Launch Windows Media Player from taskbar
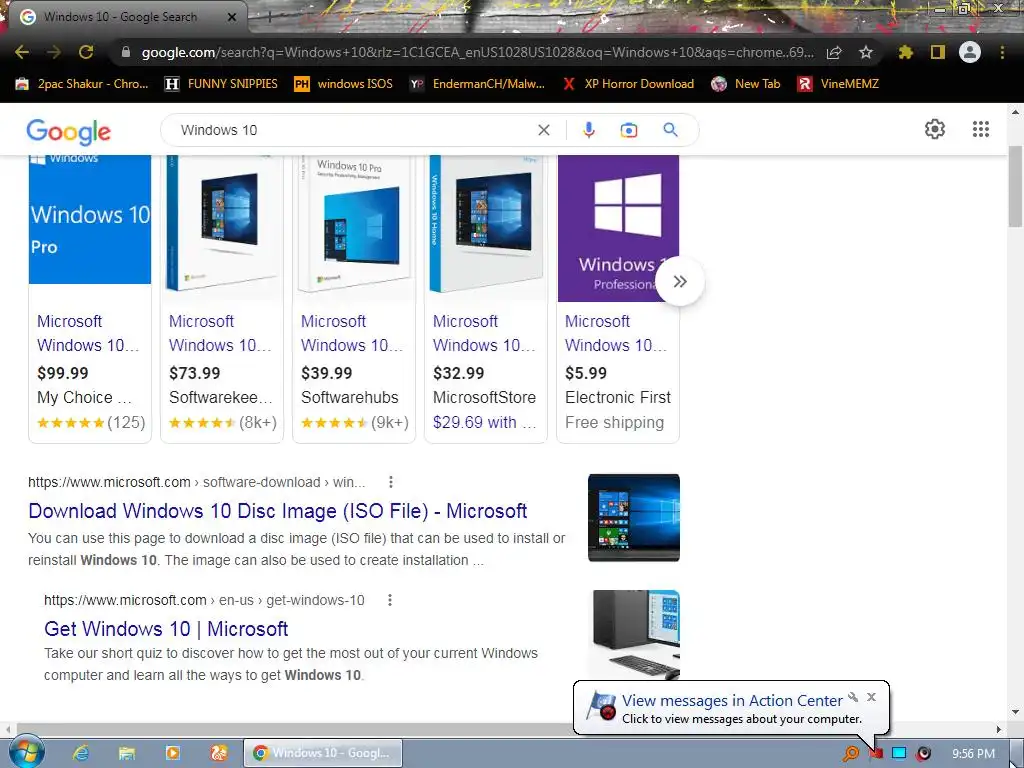The image size is (1024, 768). coord(172,754)
